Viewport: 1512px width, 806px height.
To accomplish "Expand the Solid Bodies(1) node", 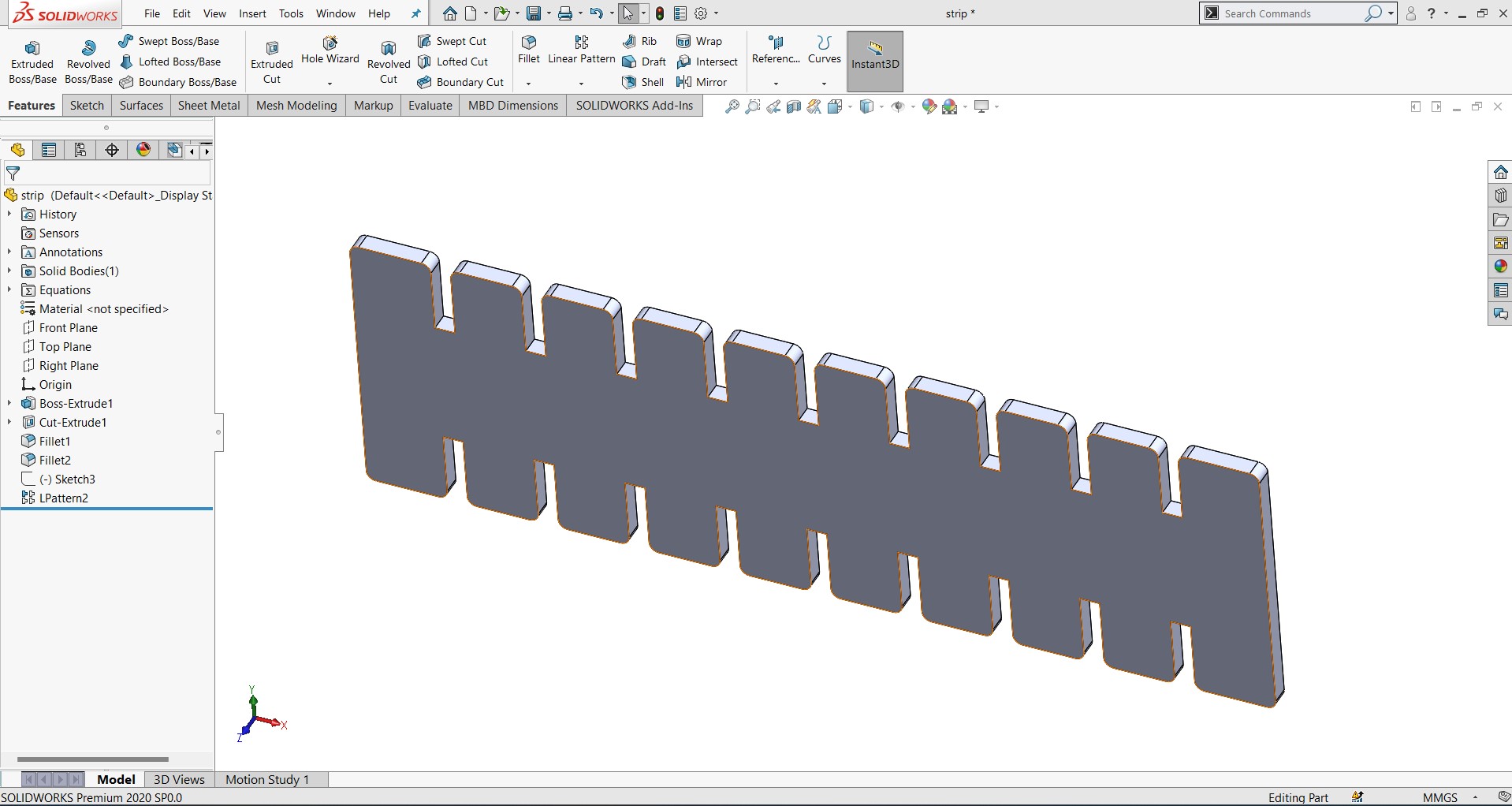I will (9, 271).
